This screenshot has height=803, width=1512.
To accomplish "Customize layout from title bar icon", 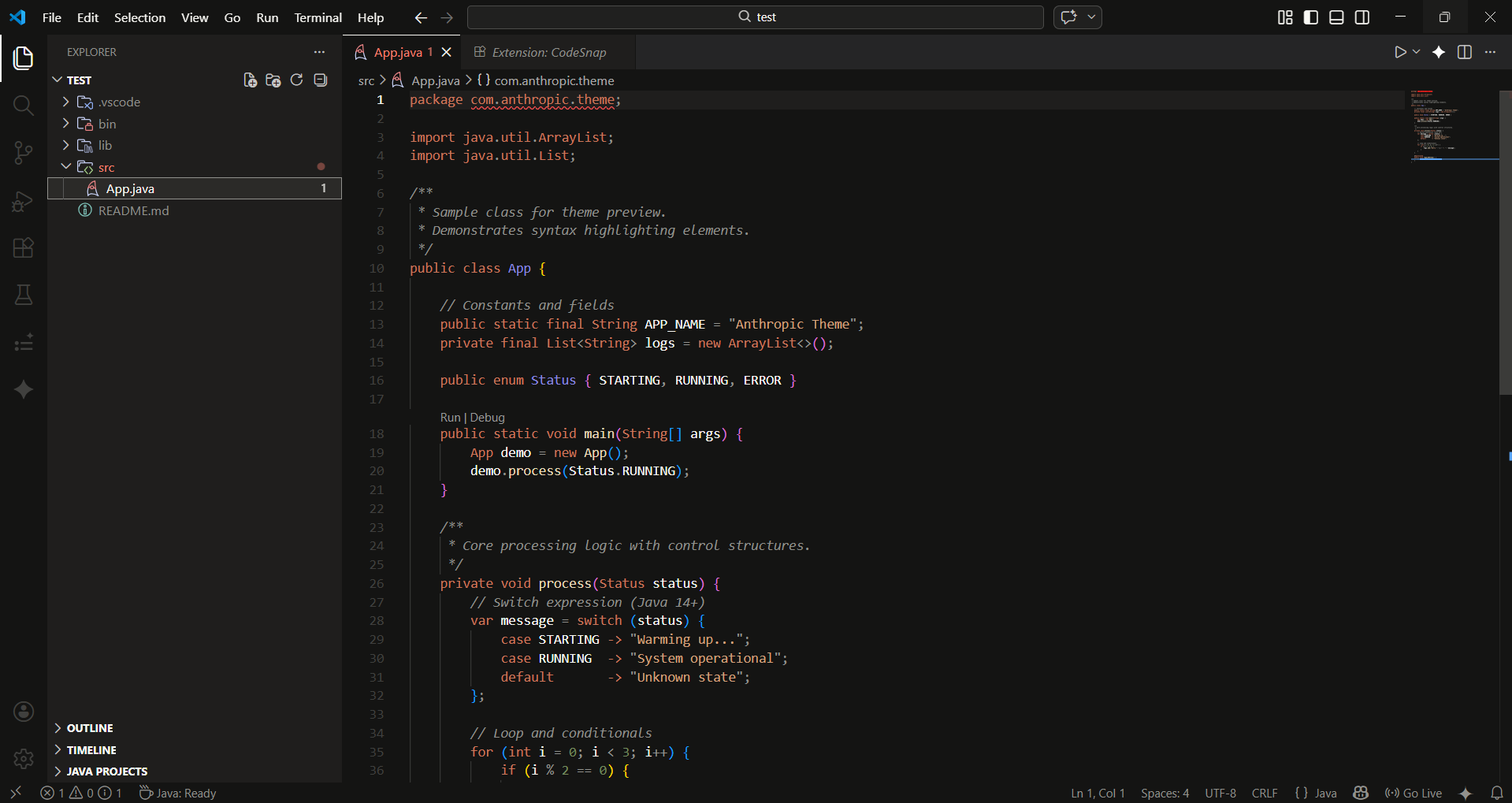I will 1285,17.
